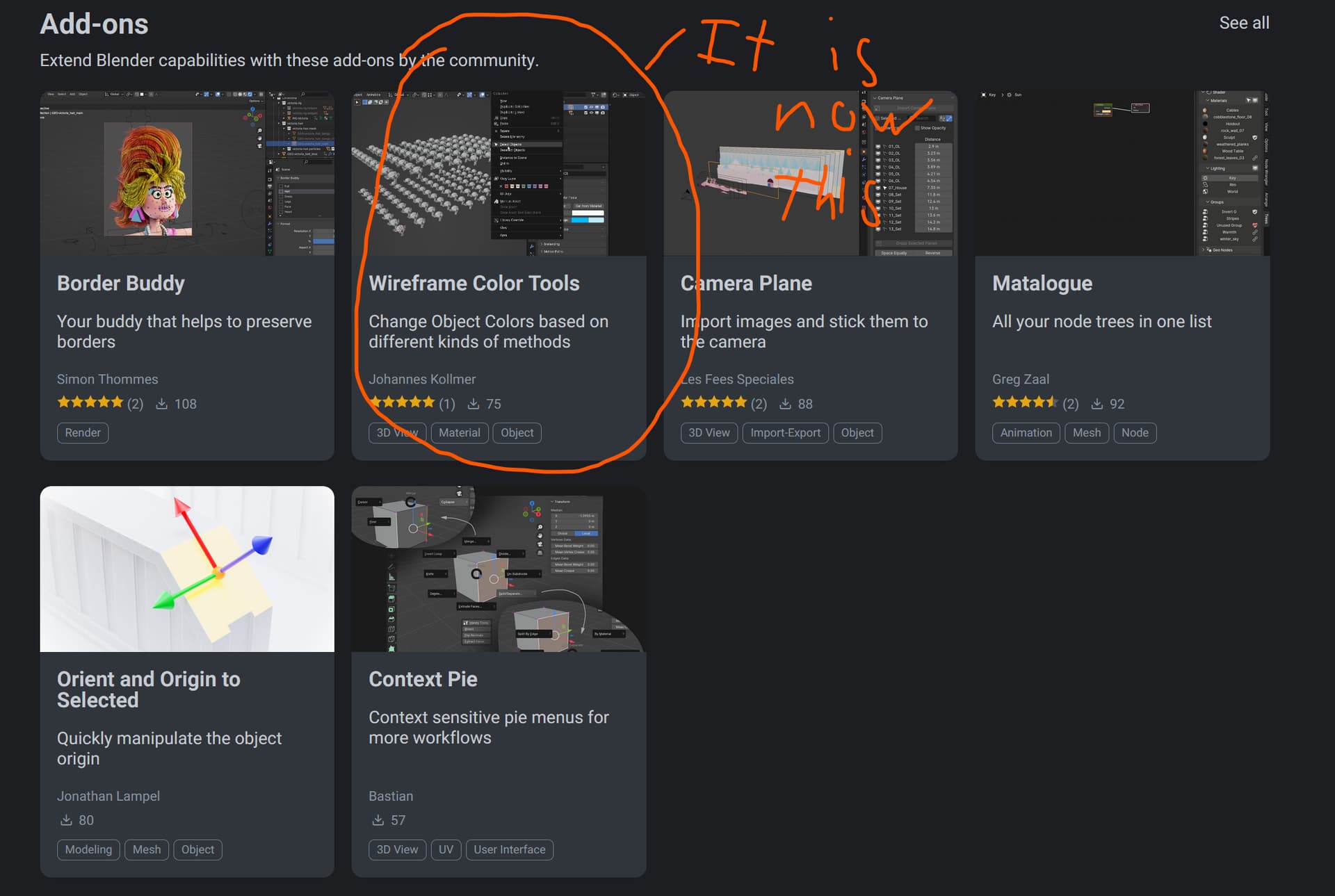The image size is (1335, 896).
Task: Select the Modeling tag
Action: coord(88,849)
